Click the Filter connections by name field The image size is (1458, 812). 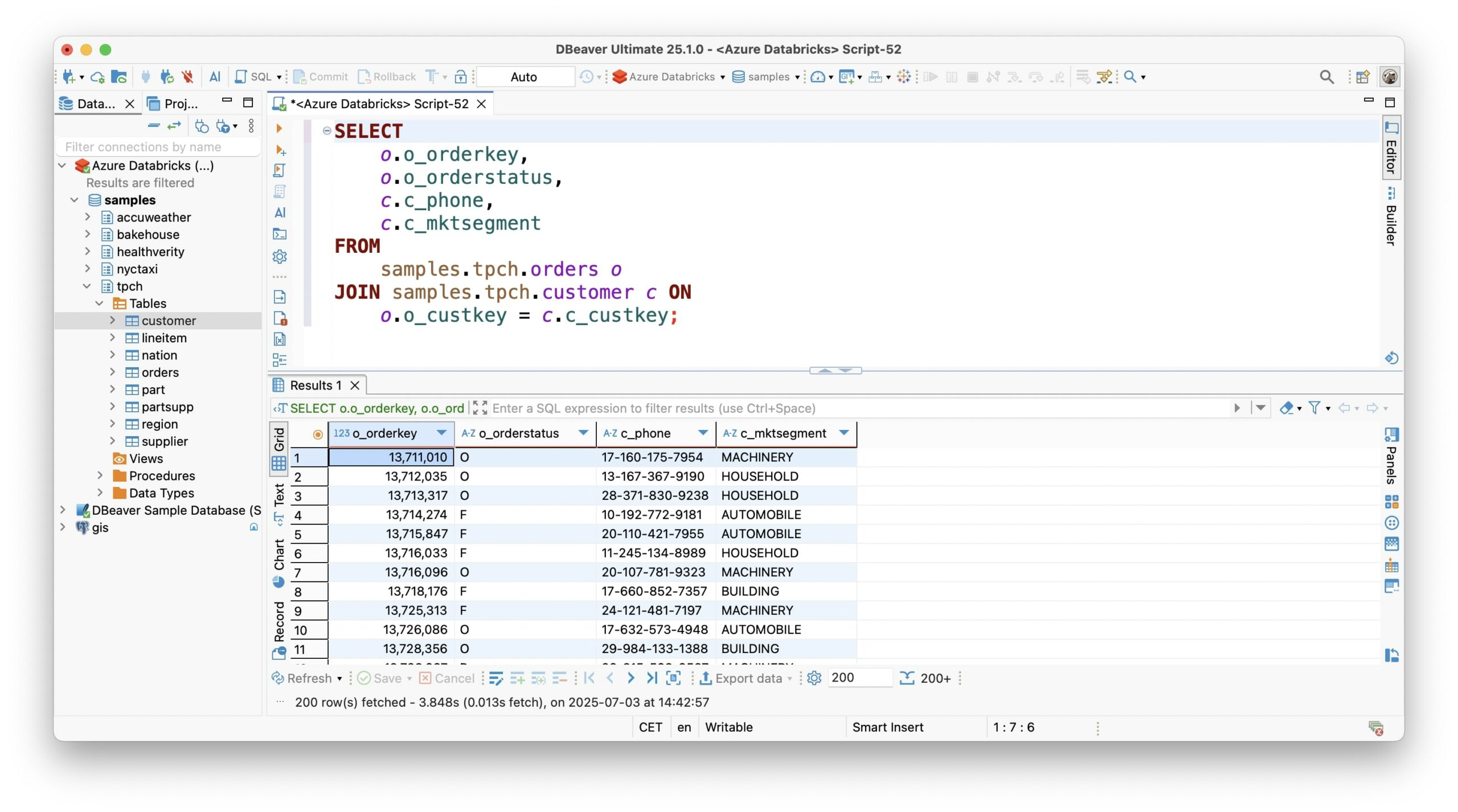158,147
